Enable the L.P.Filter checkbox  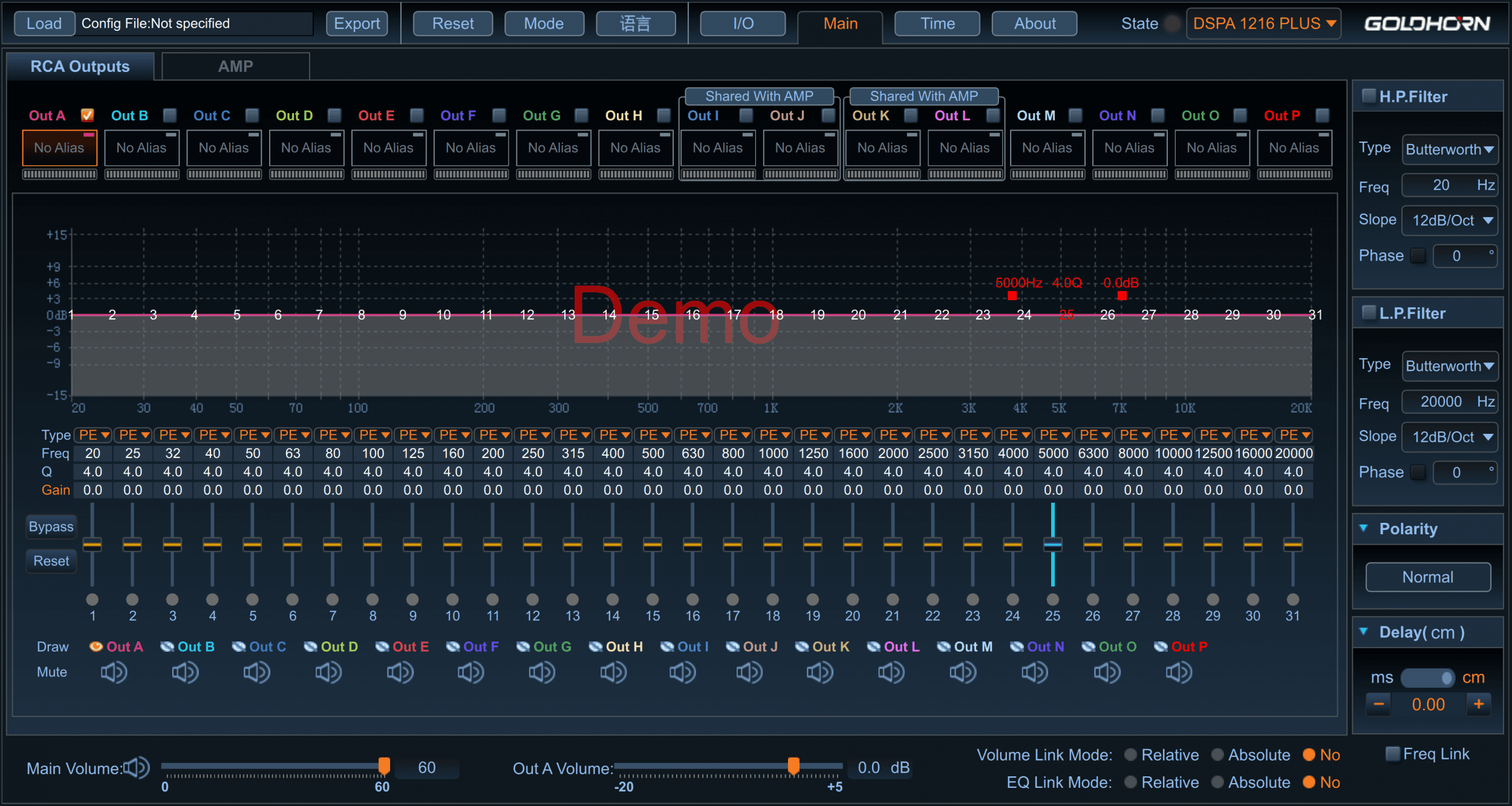pos(1368,312)
